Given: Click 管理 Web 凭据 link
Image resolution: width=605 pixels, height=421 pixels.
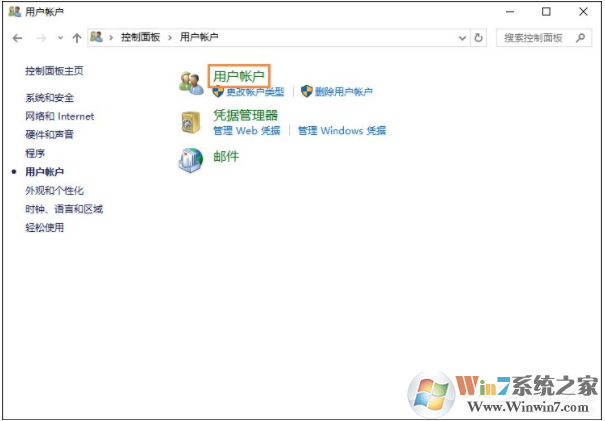Looking at the screenshot, I should click(247, 130).
